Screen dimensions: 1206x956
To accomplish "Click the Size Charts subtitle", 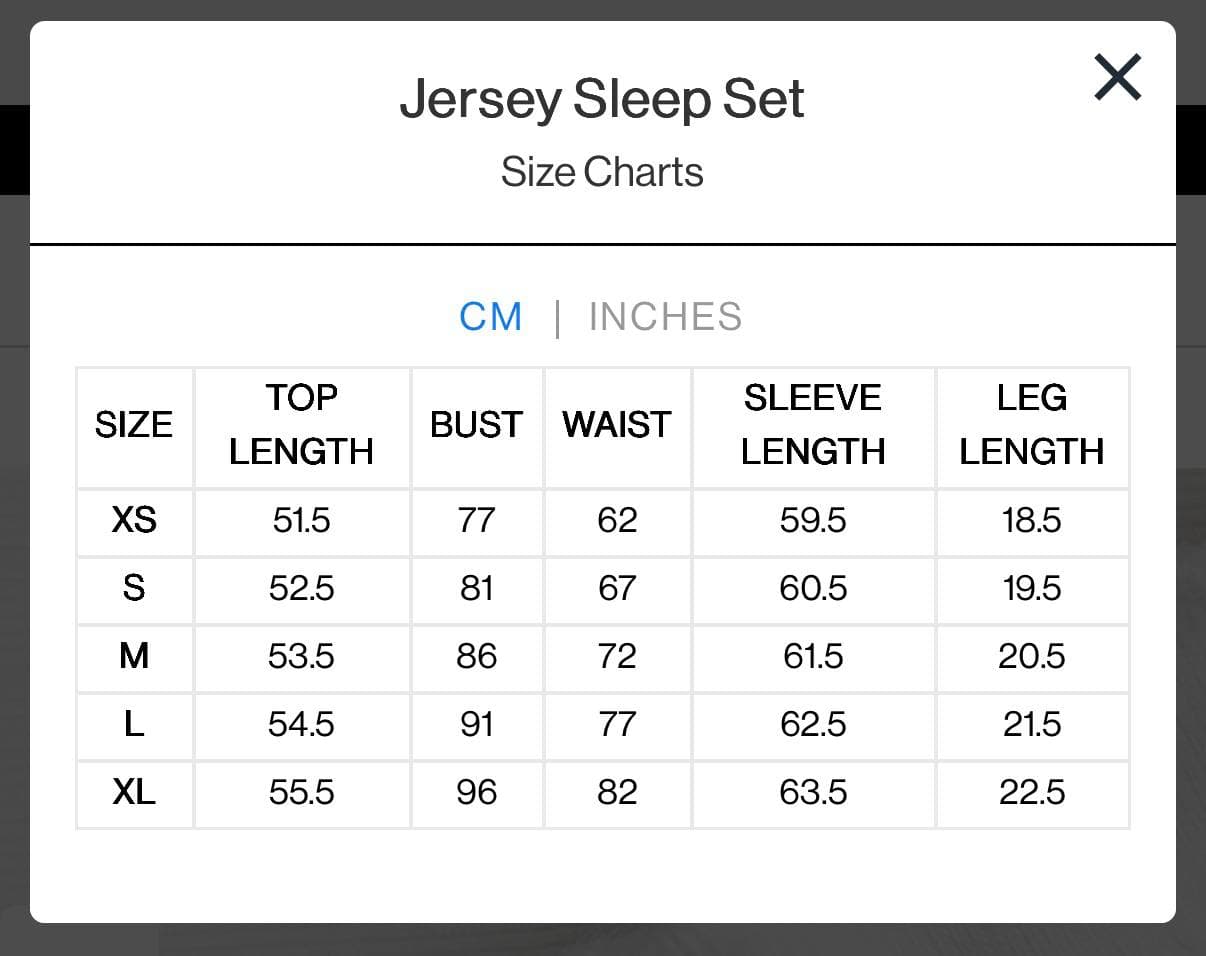I will 602,172.
